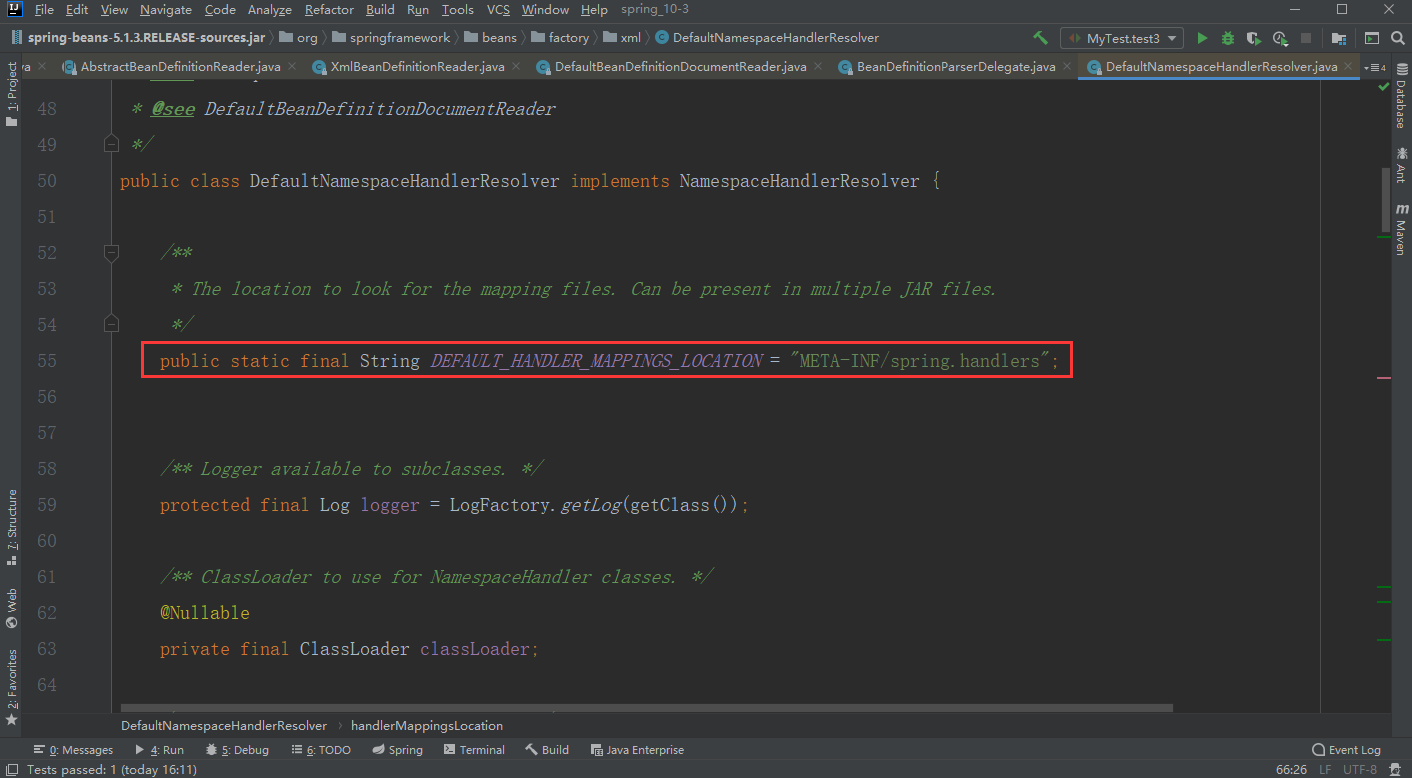Switch to XmlBeanDefinitionReader.java tab
The image size is (1412, 778).
[417, 67]
